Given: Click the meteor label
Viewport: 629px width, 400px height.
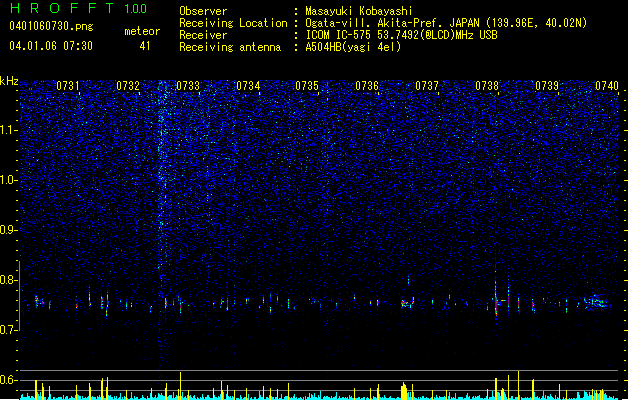Looking at the screenshot, I should pyautogui.click(x=142, y=31).
